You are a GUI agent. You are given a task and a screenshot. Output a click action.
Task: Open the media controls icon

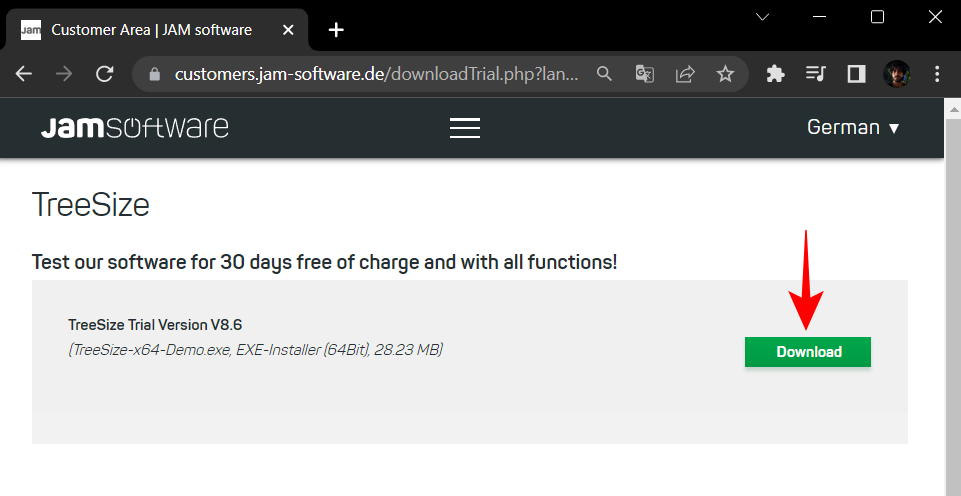[815, 74]
